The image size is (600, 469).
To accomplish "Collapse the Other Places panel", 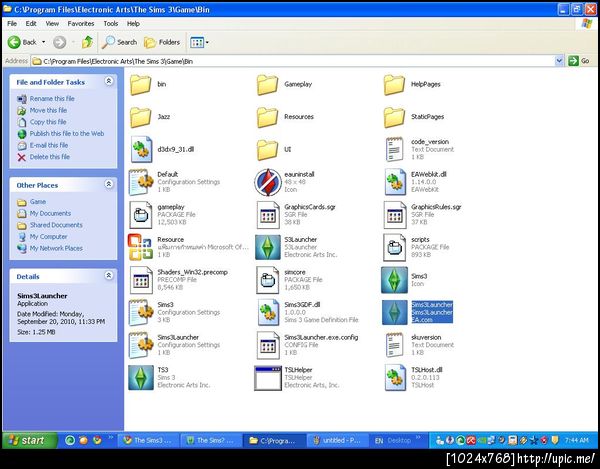I will pos(109,184).
